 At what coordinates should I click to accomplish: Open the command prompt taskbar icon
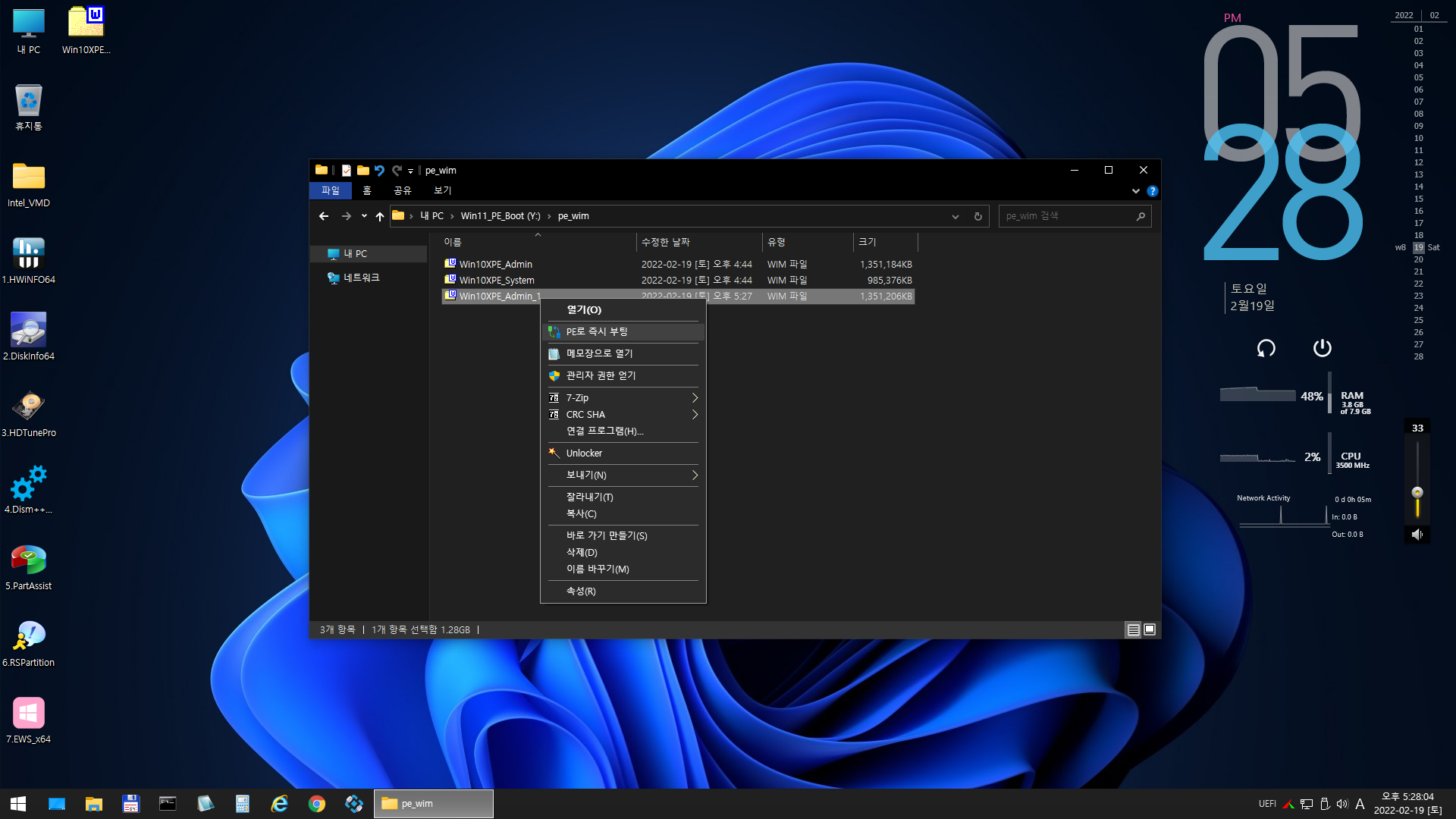pos(168,804)
